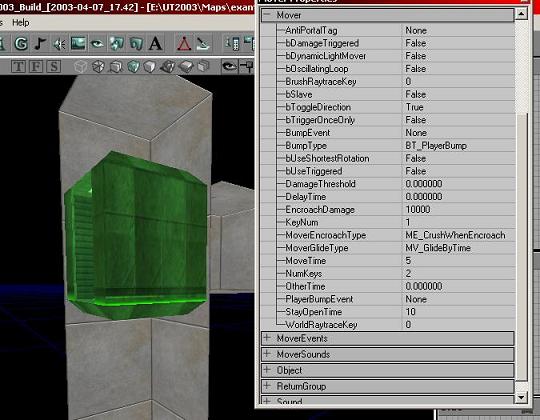Toggle the viewport eye visibility button

pyautogui.click(x=229, y=66)
